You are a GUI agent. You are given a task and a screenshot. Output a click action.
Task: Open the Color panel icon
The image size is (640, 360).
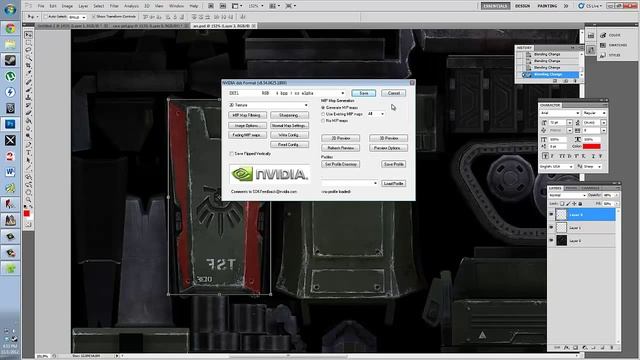(603, 36)
